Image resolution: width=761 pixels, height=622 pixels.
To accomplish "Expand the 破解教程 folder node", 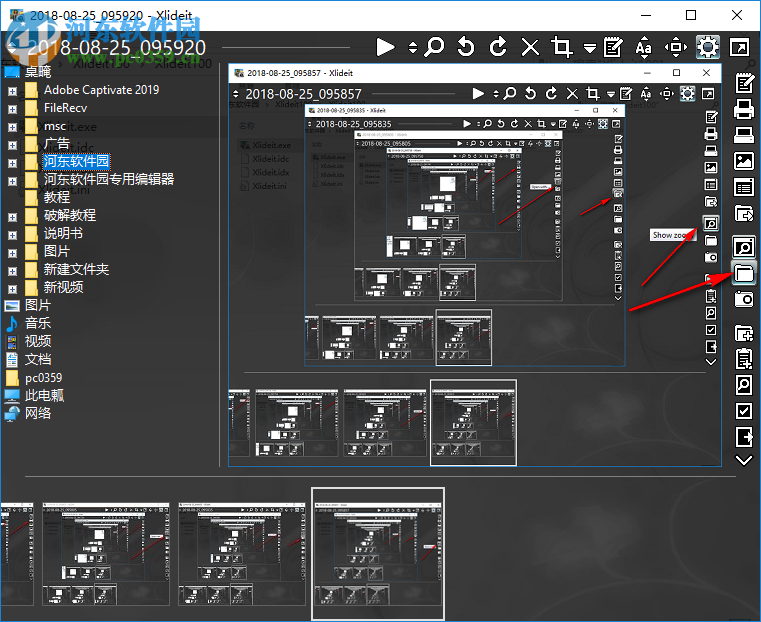I will tap(13, 217).
